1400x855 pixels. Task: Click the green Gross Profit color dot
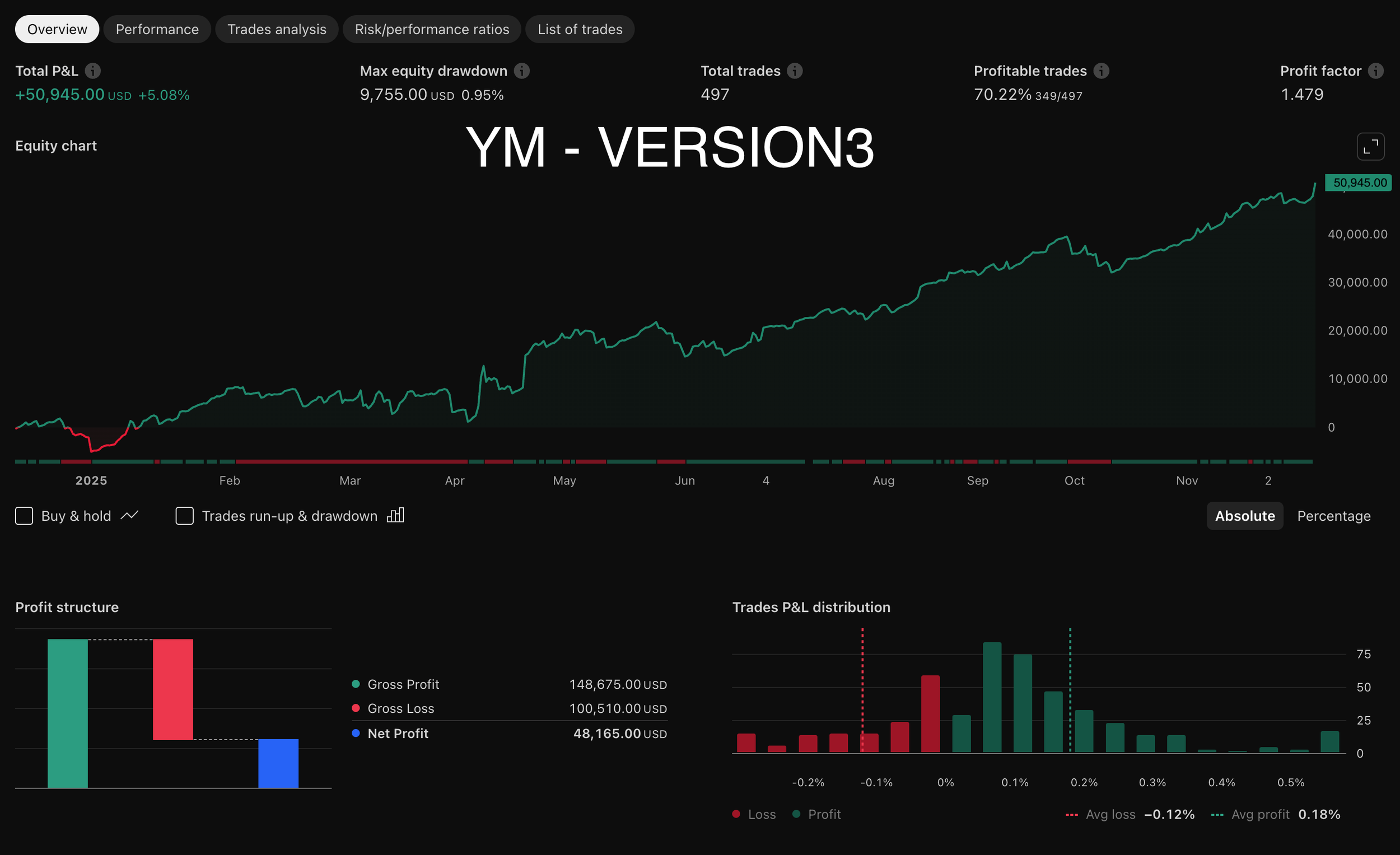coord(356,685)
